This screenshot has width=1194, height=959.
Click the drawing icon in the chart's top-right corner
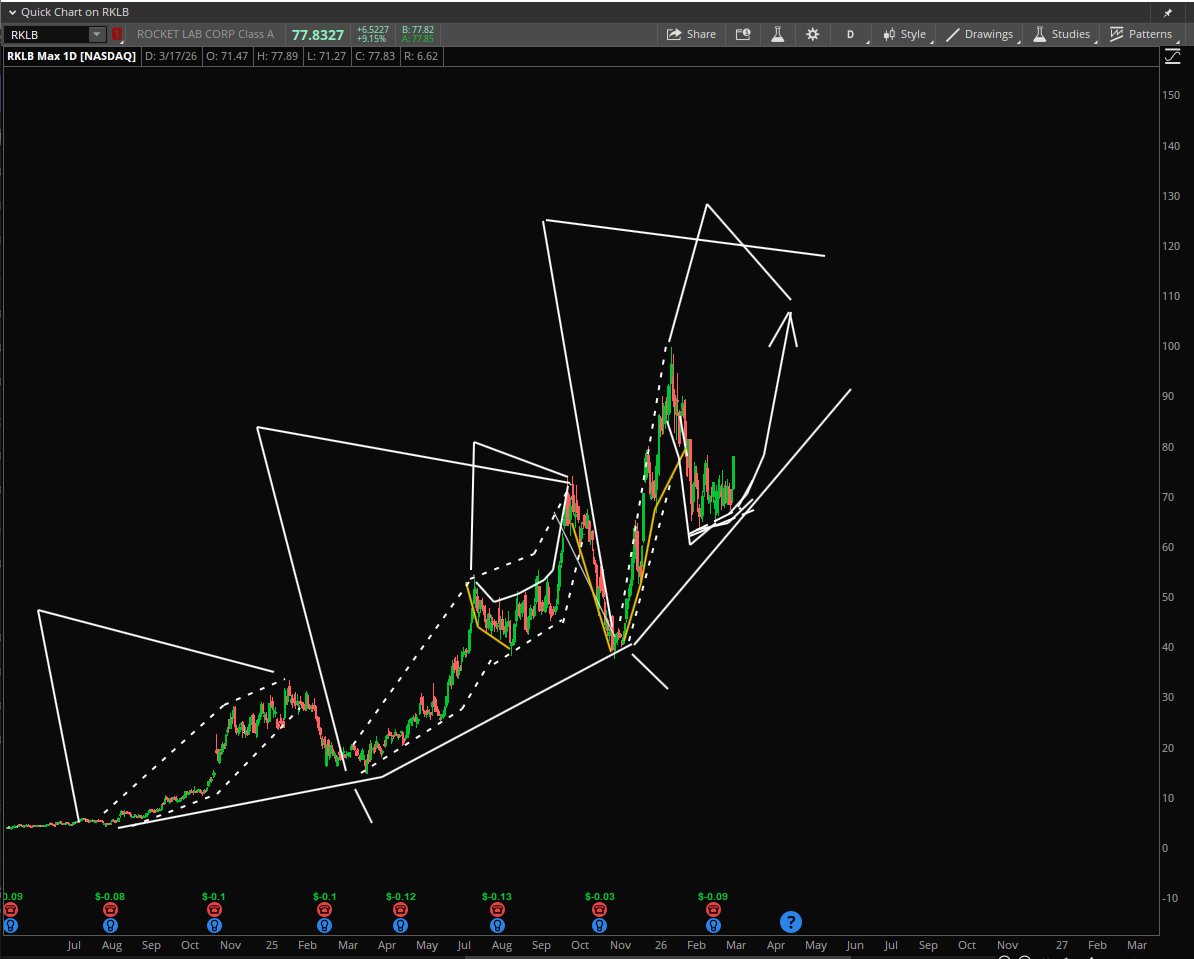pyautogui.click(x=1172, y=56)
